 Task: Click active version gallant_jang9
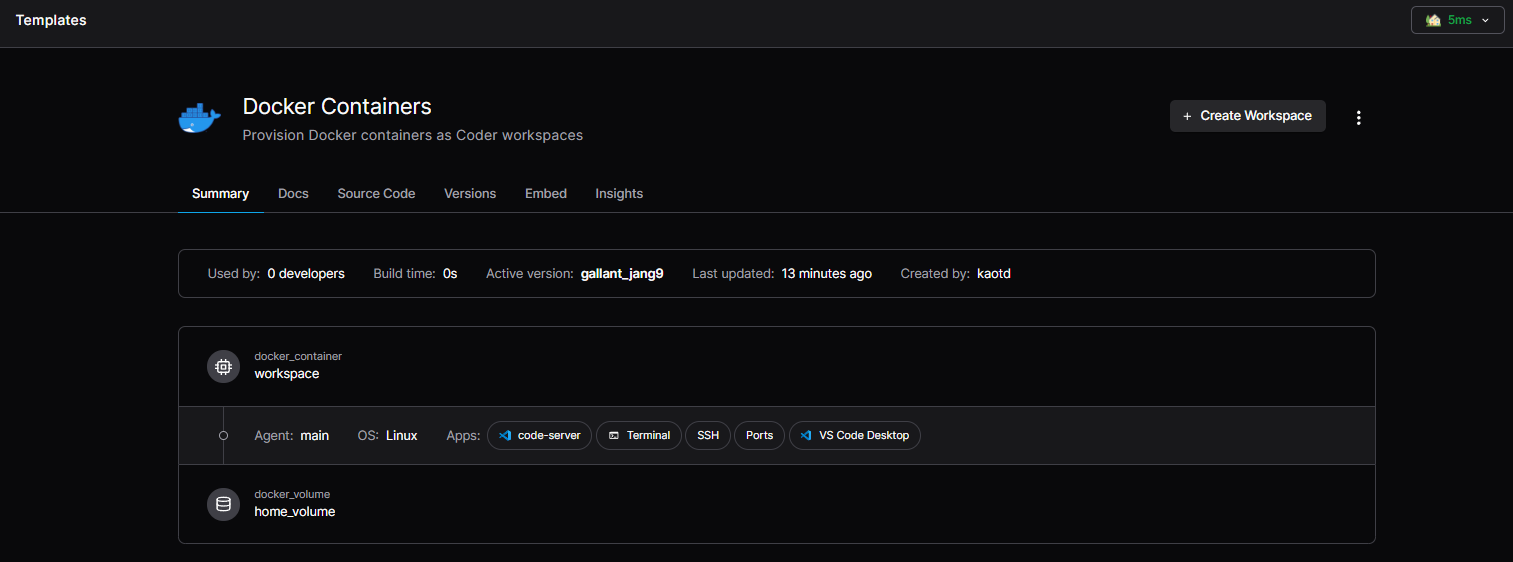622,274
